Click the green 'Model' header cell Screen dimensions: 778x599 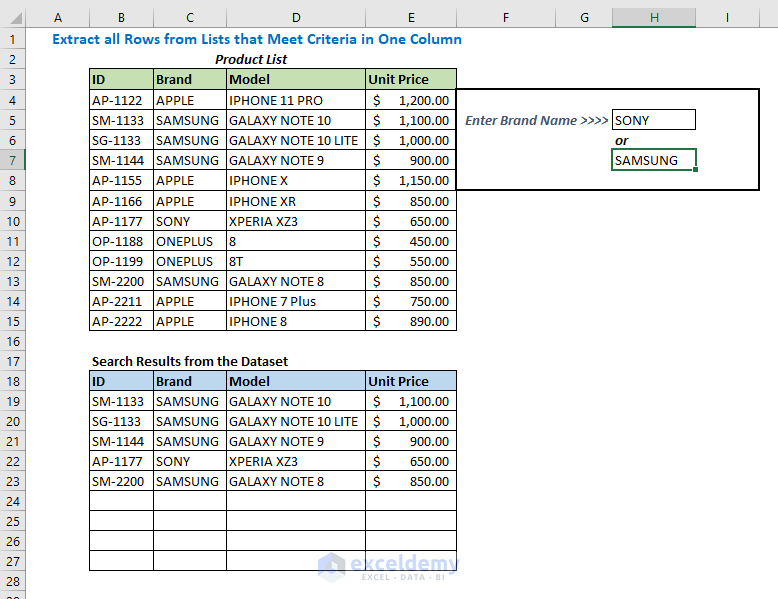click(296, 79)
